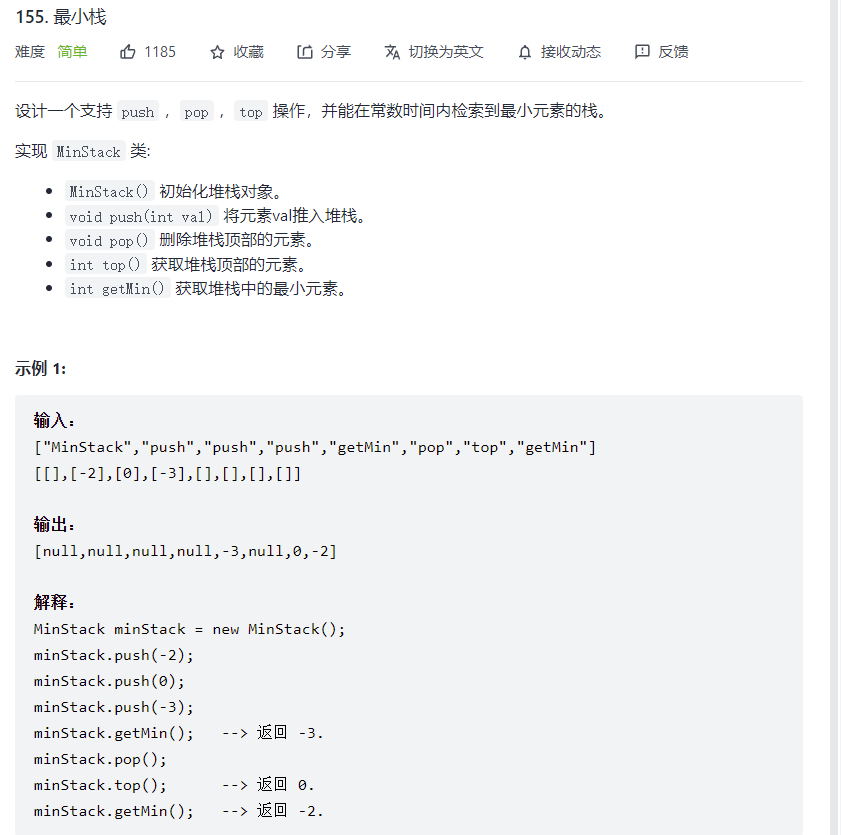The width and height of the screenshot is (841, 835).
Task: Click the MinStack class code tag
Action: (88, 152)
